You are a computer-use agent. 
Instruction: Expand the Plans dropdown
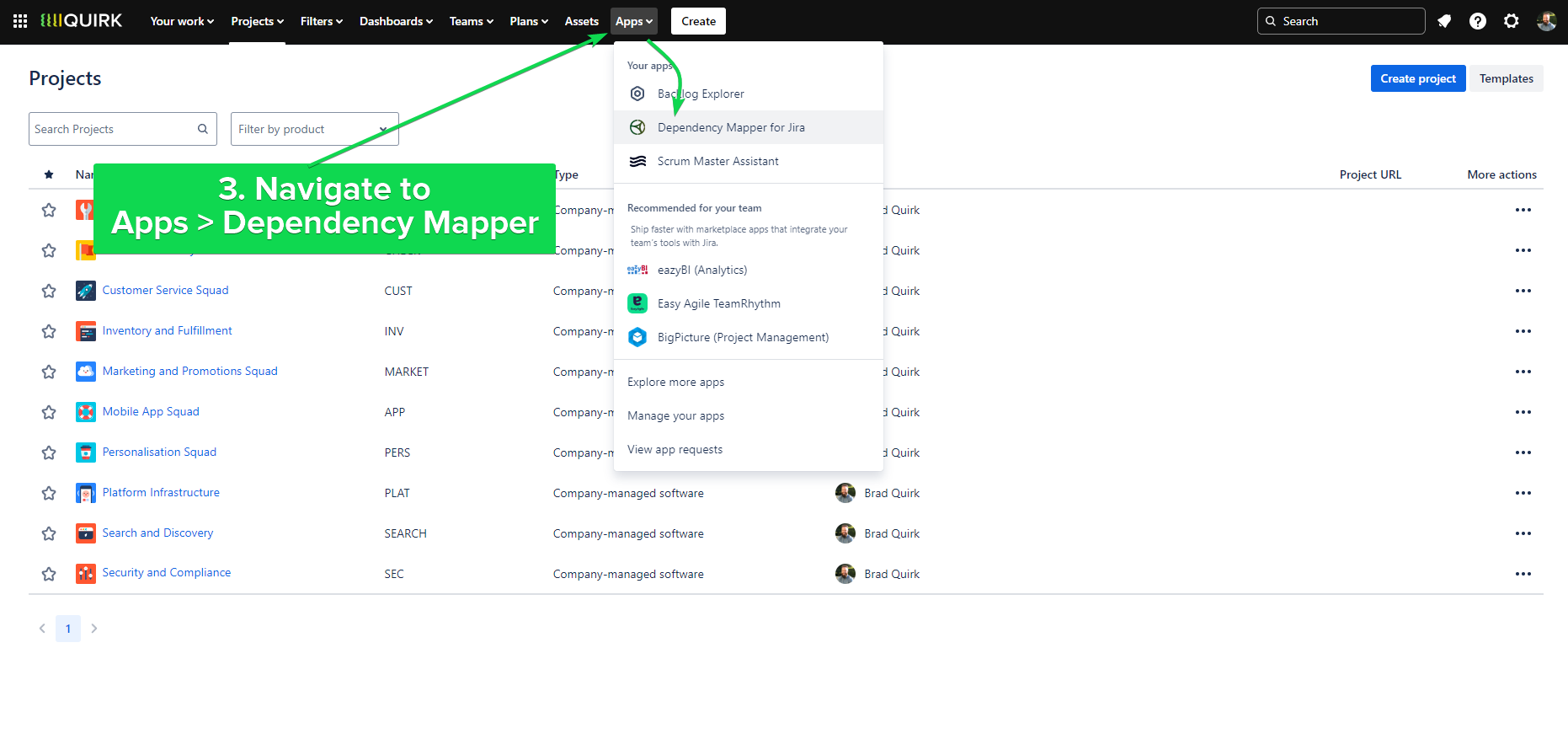coord(529,21)
